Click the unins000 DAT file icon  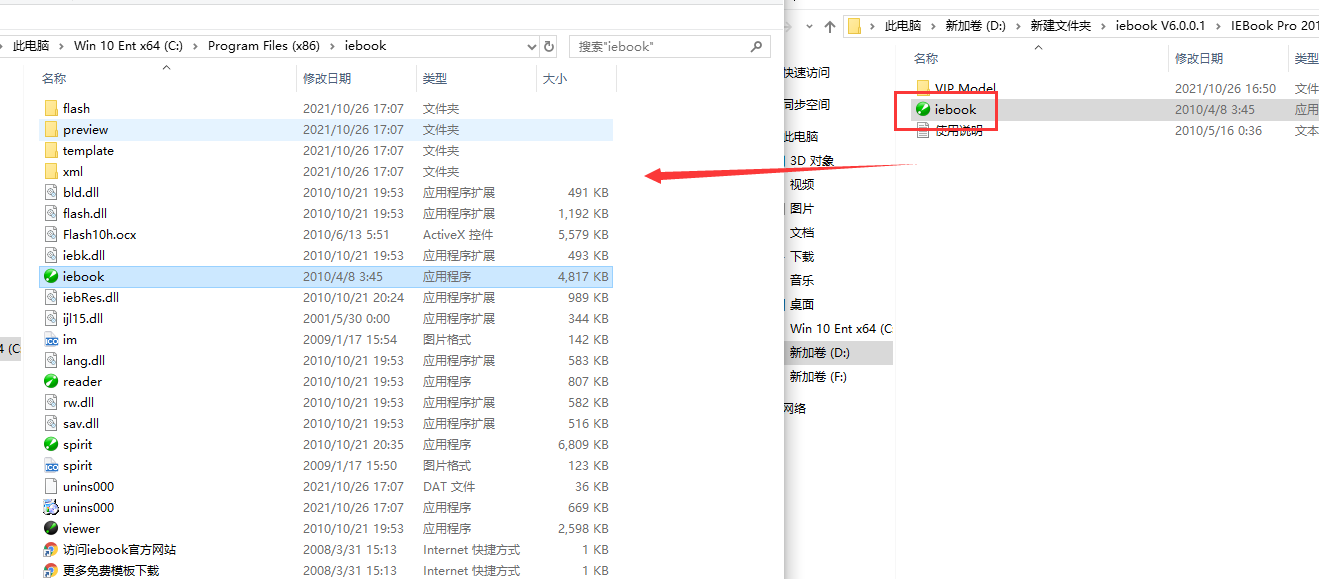51,486
